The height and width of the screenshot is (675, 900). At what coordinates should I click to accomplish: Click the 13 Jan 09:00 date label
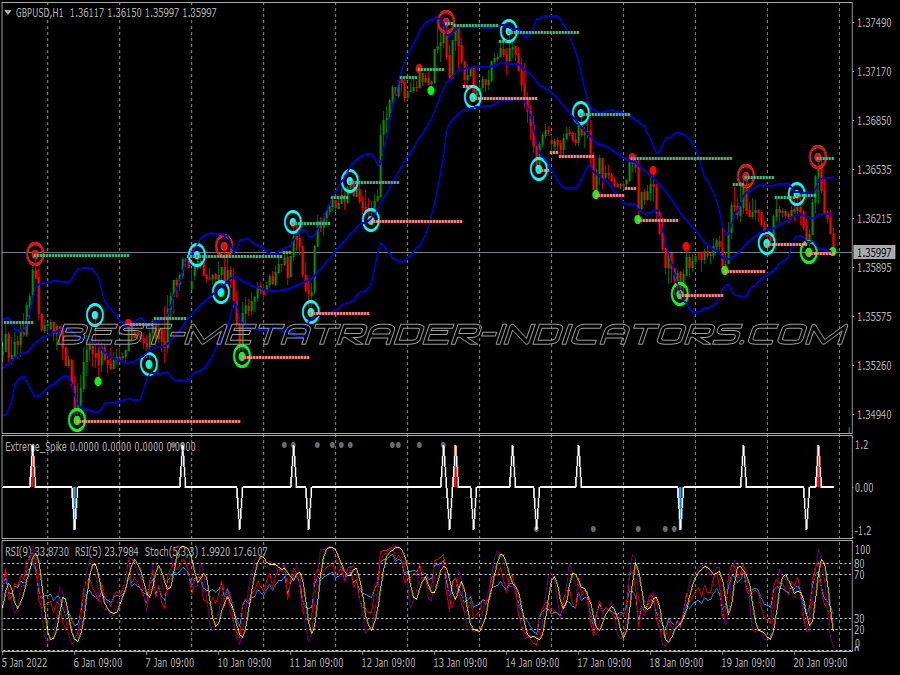point(460,663)
